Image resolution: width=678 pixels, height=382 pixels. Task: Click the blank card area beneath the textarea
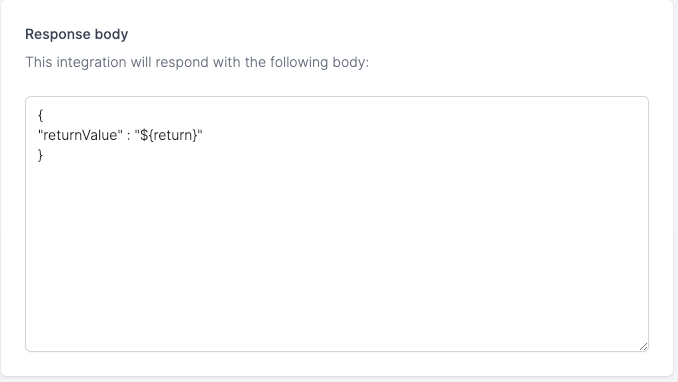(337, 363)
